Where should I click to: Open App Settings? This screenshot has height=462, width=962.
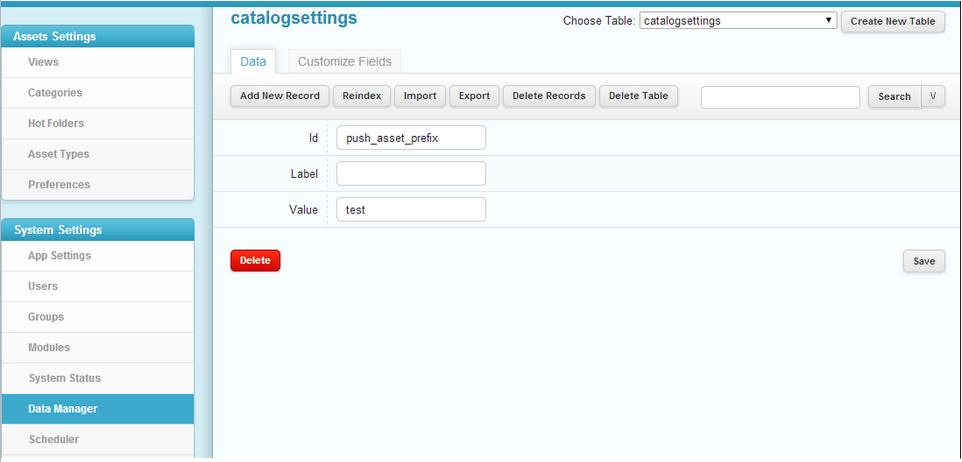(98, 255)
